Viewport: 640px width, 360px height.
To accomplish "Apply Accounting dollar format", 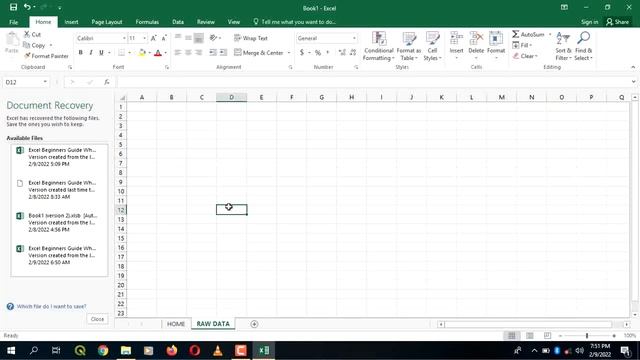I will tap(302, 53).
